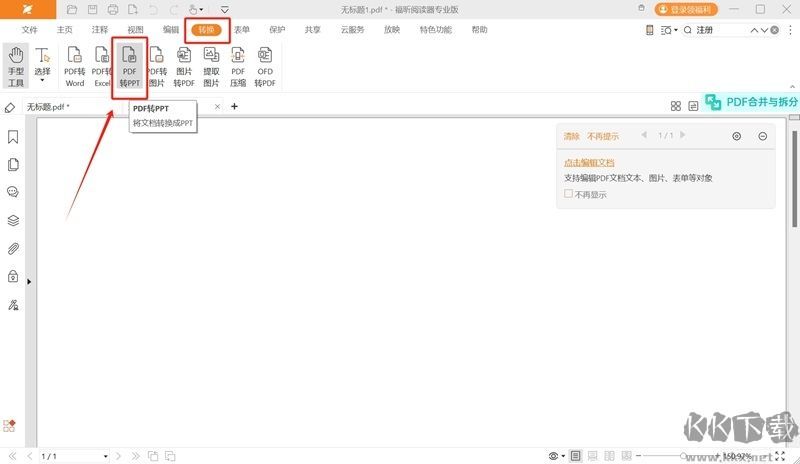Click the zoom slider in status bar
Viewport: 800px width, 464px height.
pyautogui.click(x=683, y=456)
